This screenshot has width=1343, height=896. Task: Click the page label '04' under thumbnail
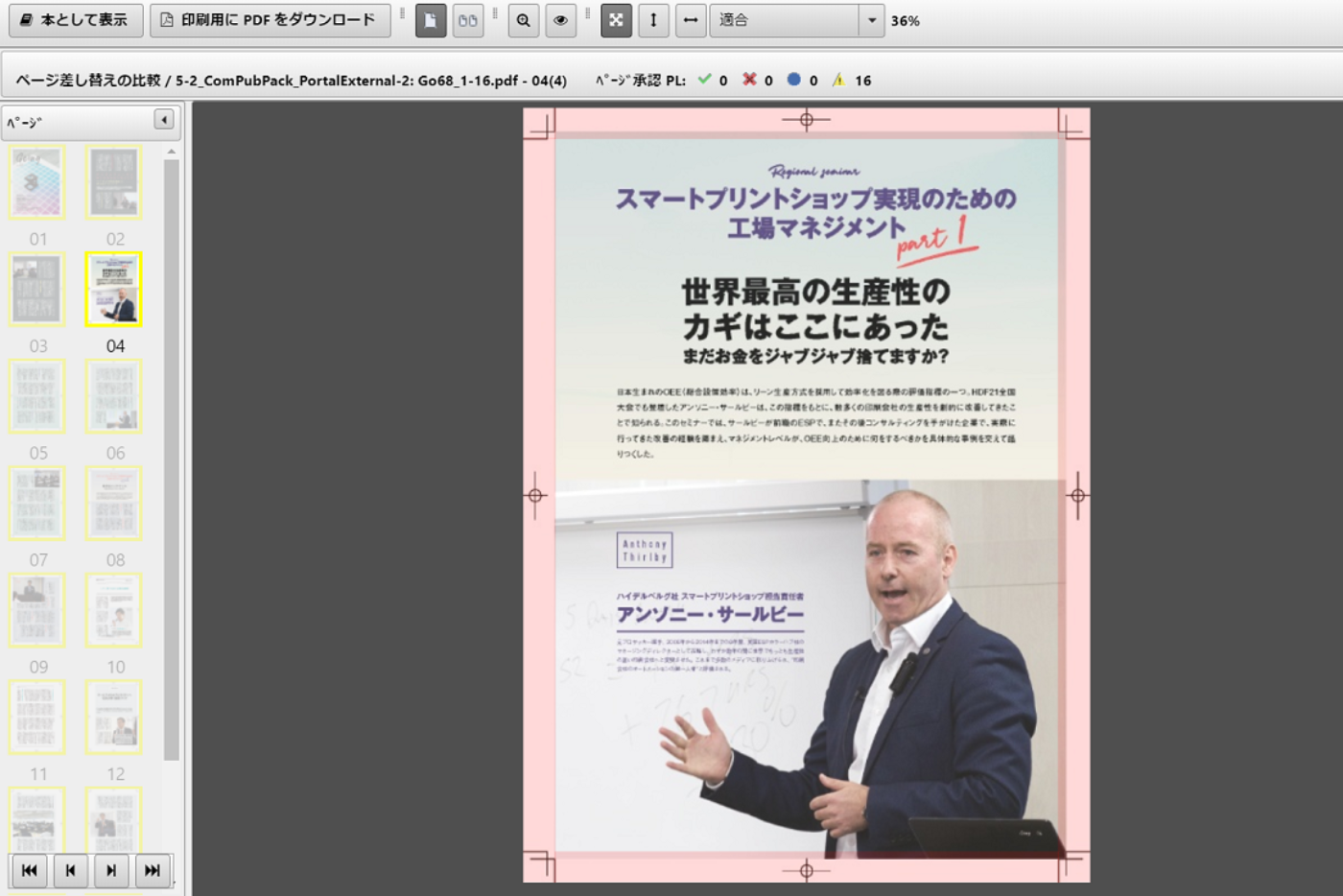[x=115, y=345]
